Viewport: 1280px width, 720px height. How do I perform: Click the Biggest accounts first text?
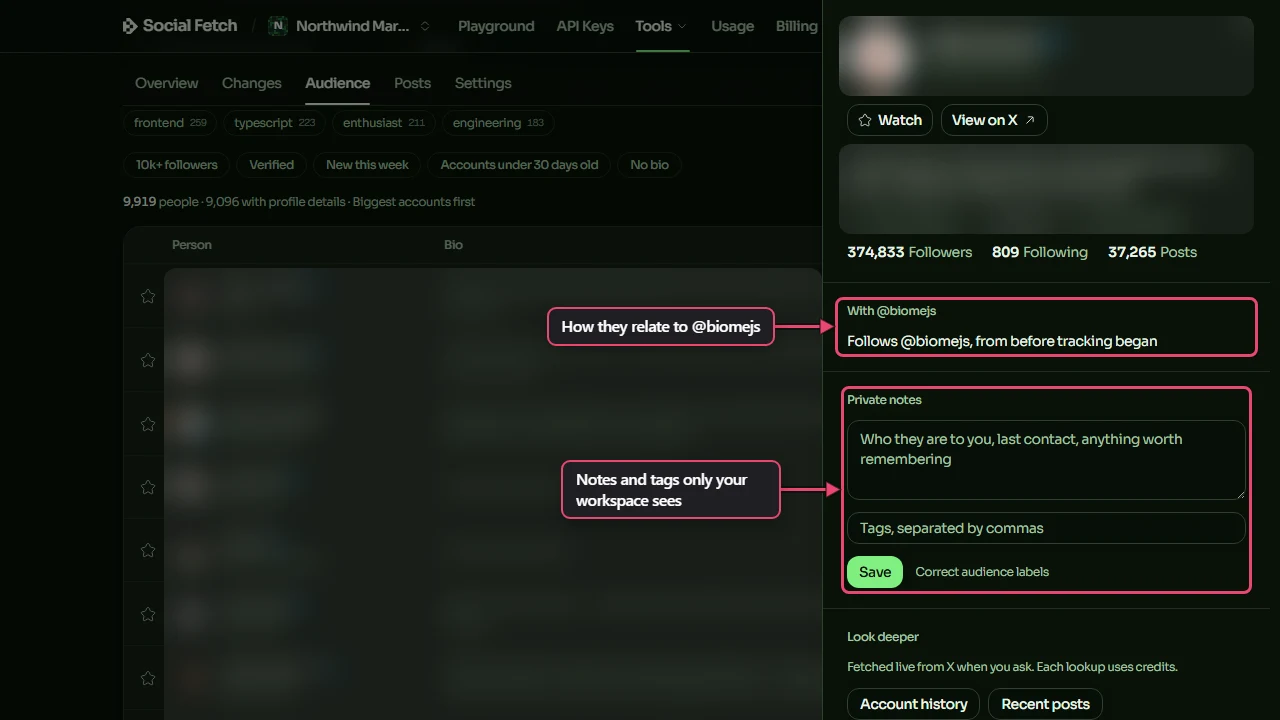coord(414,202)
